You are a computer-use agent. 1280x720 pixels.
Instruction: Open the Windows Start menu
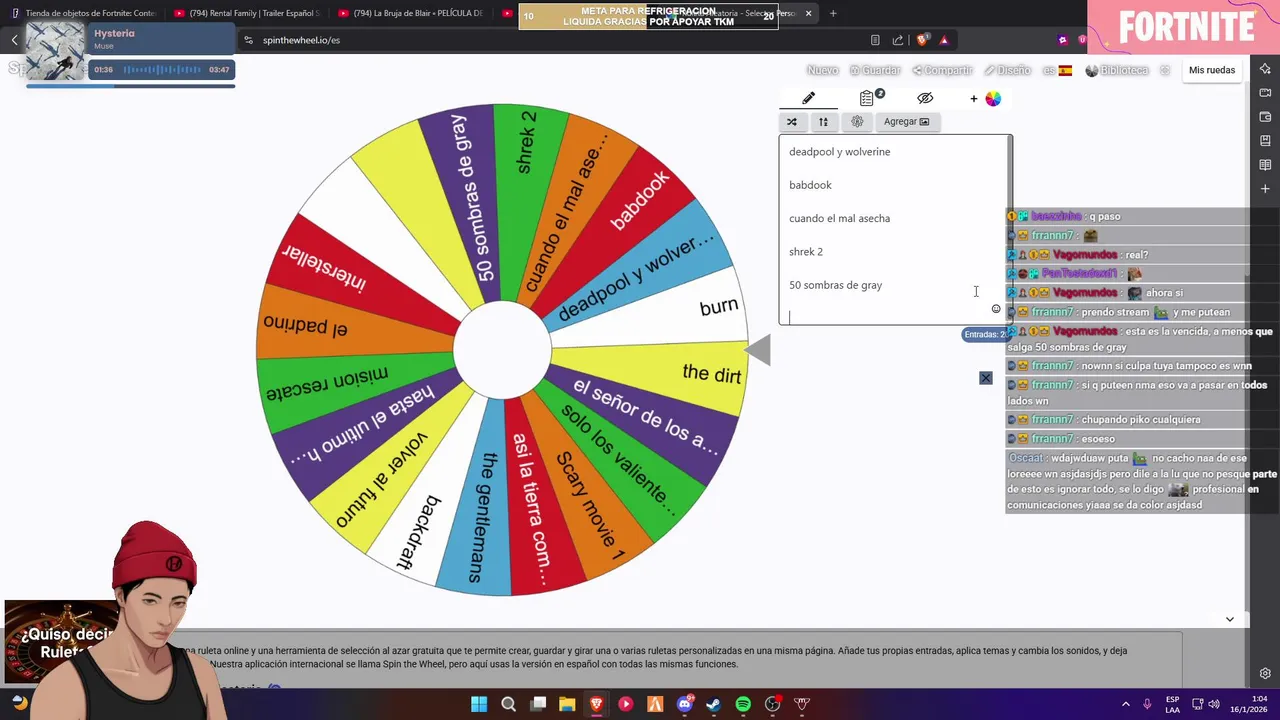[479, 704]
